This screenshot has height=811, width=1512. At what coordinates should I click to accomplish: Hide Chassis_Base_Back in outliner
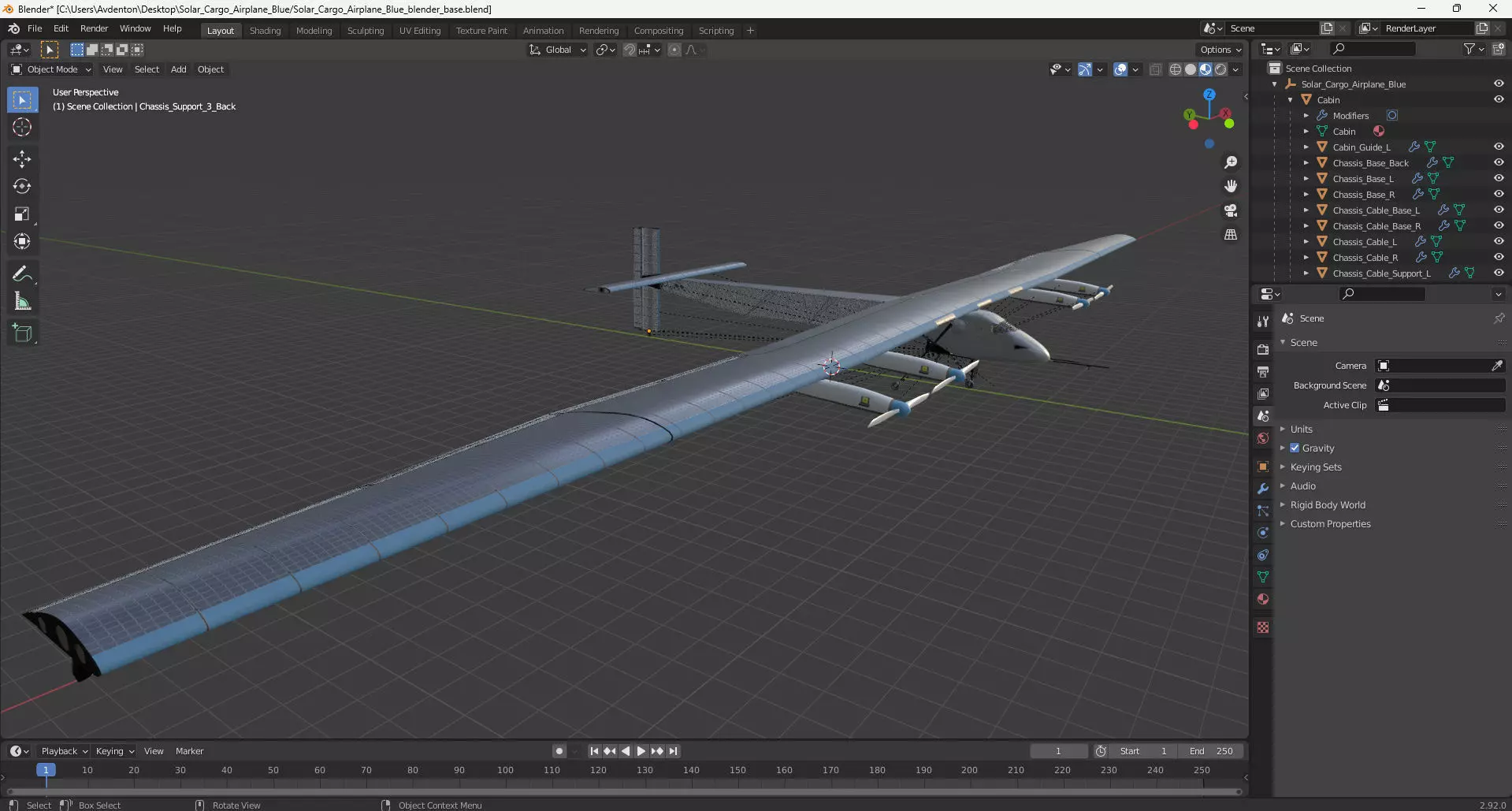(1499, 162)
